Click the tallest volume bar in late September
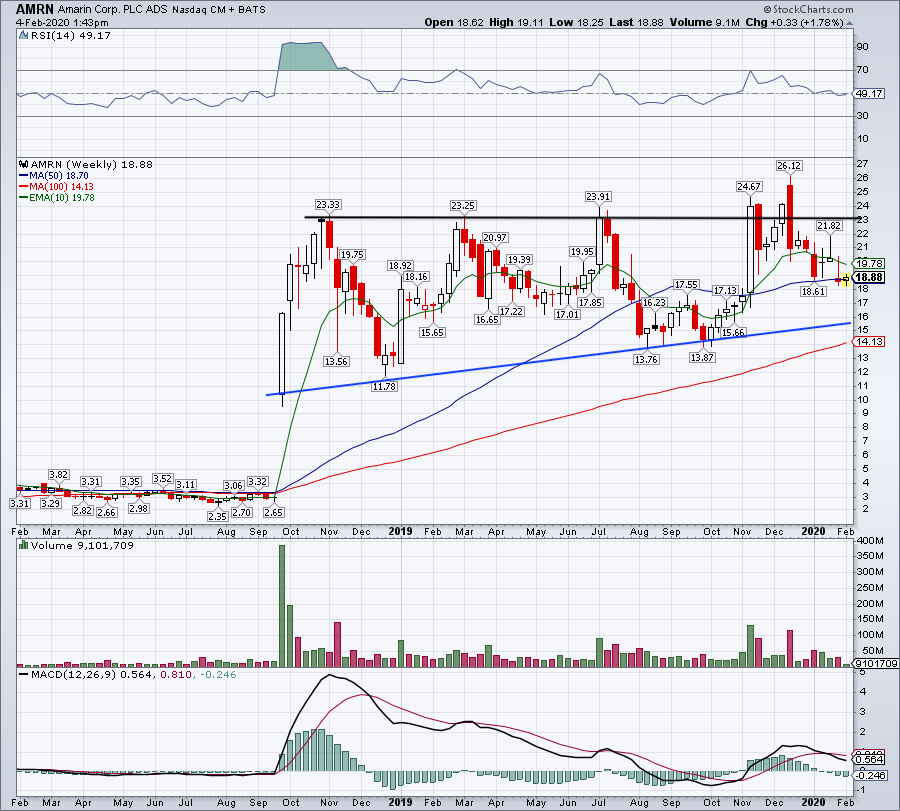 click(282, 606)
